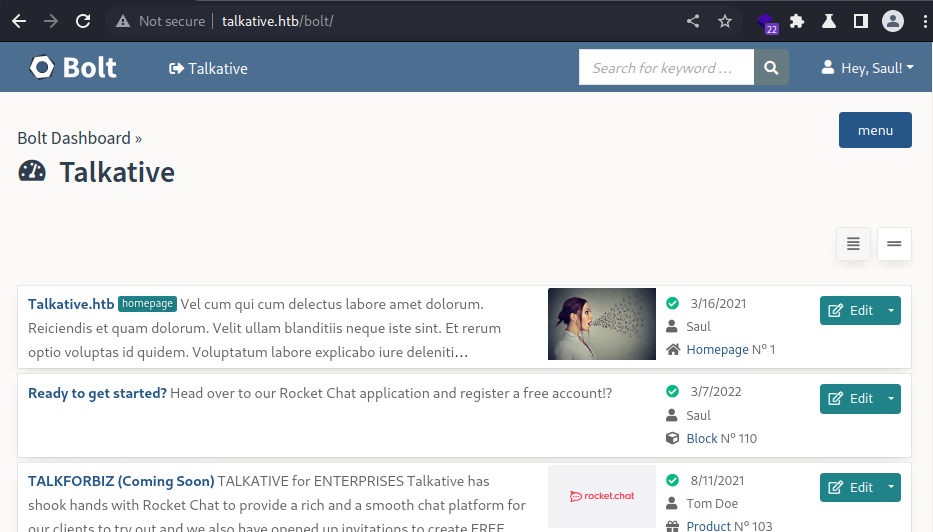Click the user icon beside Tom Doe
Screen dimensions: 933x532
(672, 503)
